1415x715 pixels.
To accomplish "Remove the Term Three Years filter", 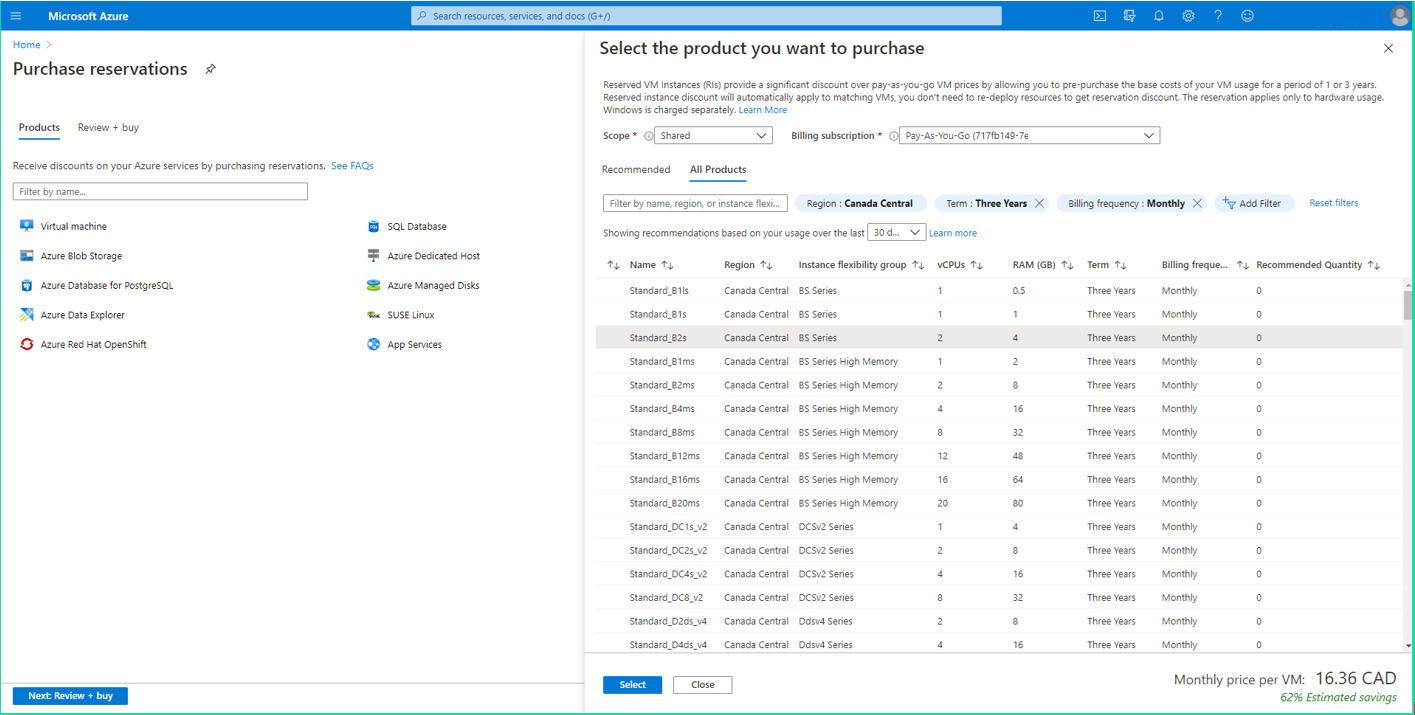I will click(x=1040, y=203).
